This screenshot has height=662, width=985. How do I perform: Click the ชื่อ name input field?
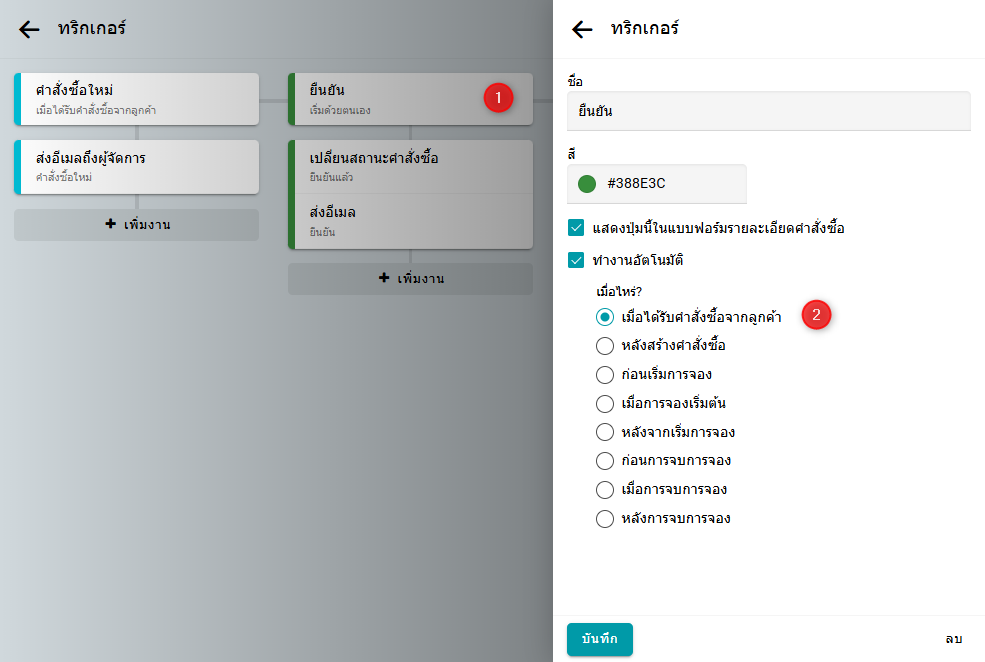[768, 111]
